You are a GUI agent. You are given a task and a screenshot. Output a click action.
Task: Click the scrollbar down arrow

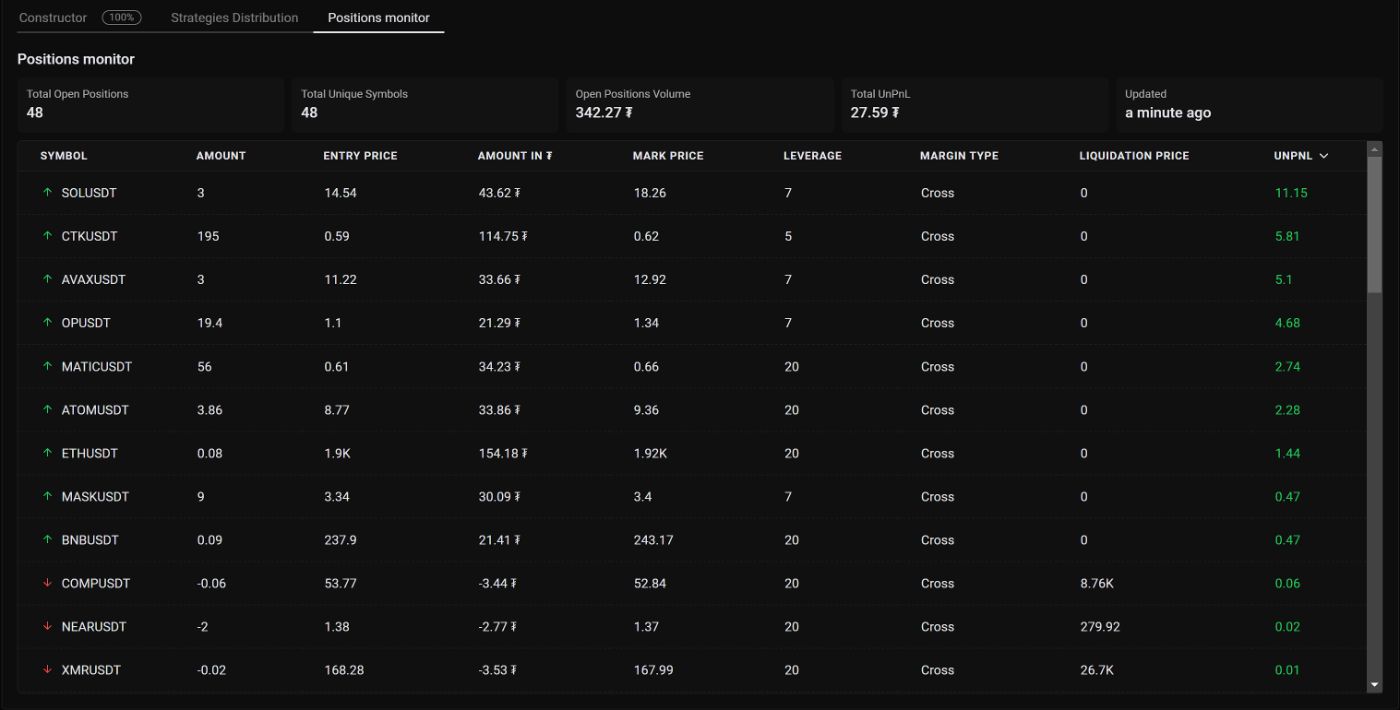click(x=1374, y=685)
